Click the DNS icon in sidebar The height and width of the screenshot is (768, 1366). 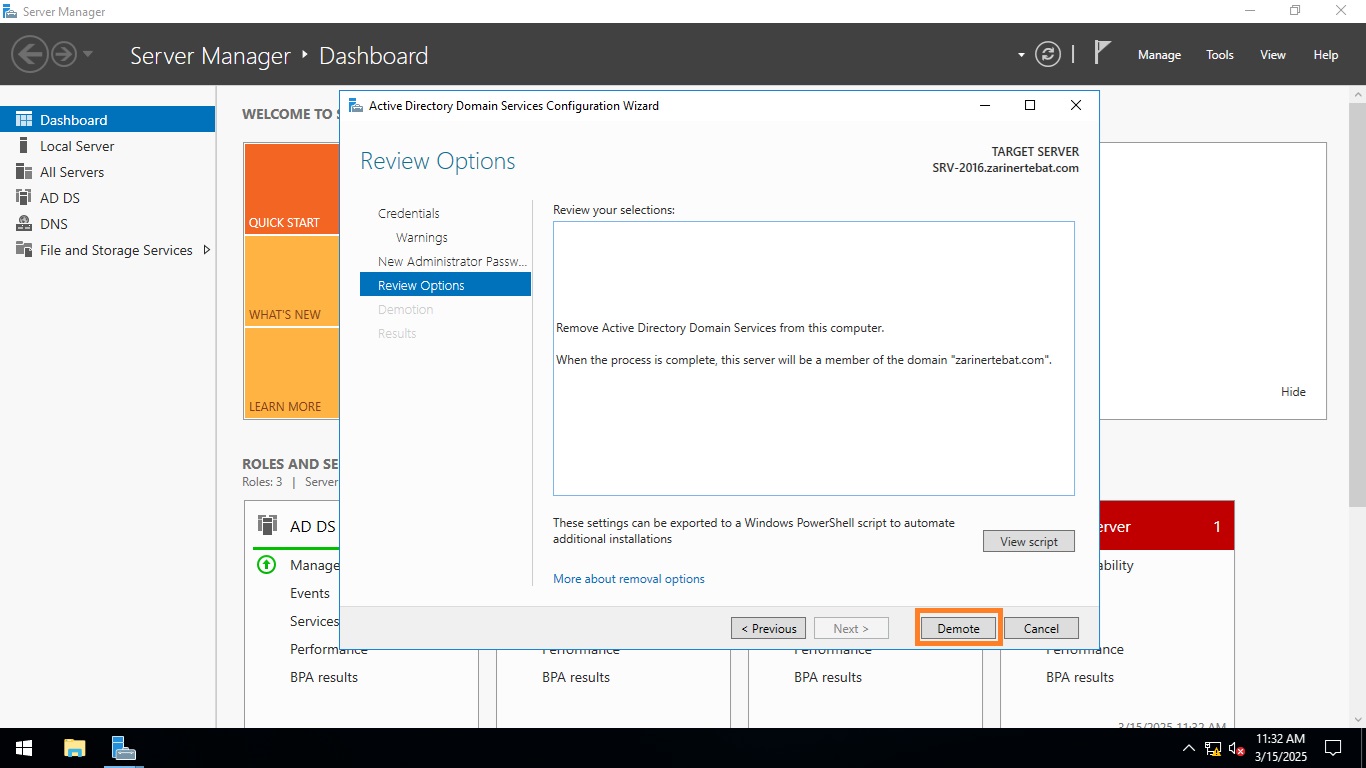pos(24,223)
